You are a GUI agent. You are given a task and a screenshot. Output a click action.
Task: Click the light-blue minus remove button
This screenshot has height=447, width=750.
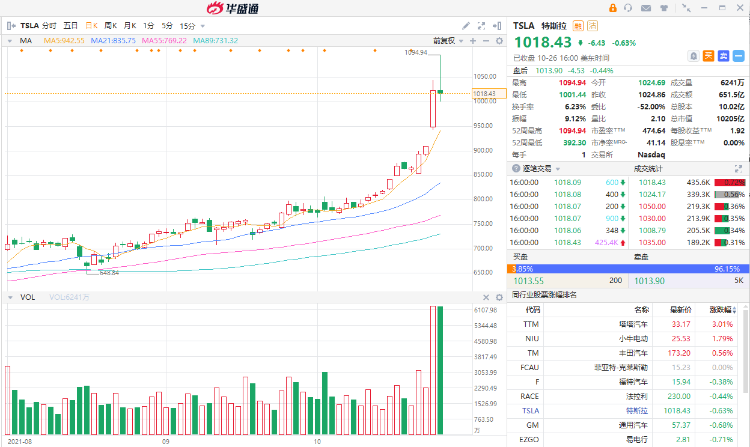click(739, 56)
